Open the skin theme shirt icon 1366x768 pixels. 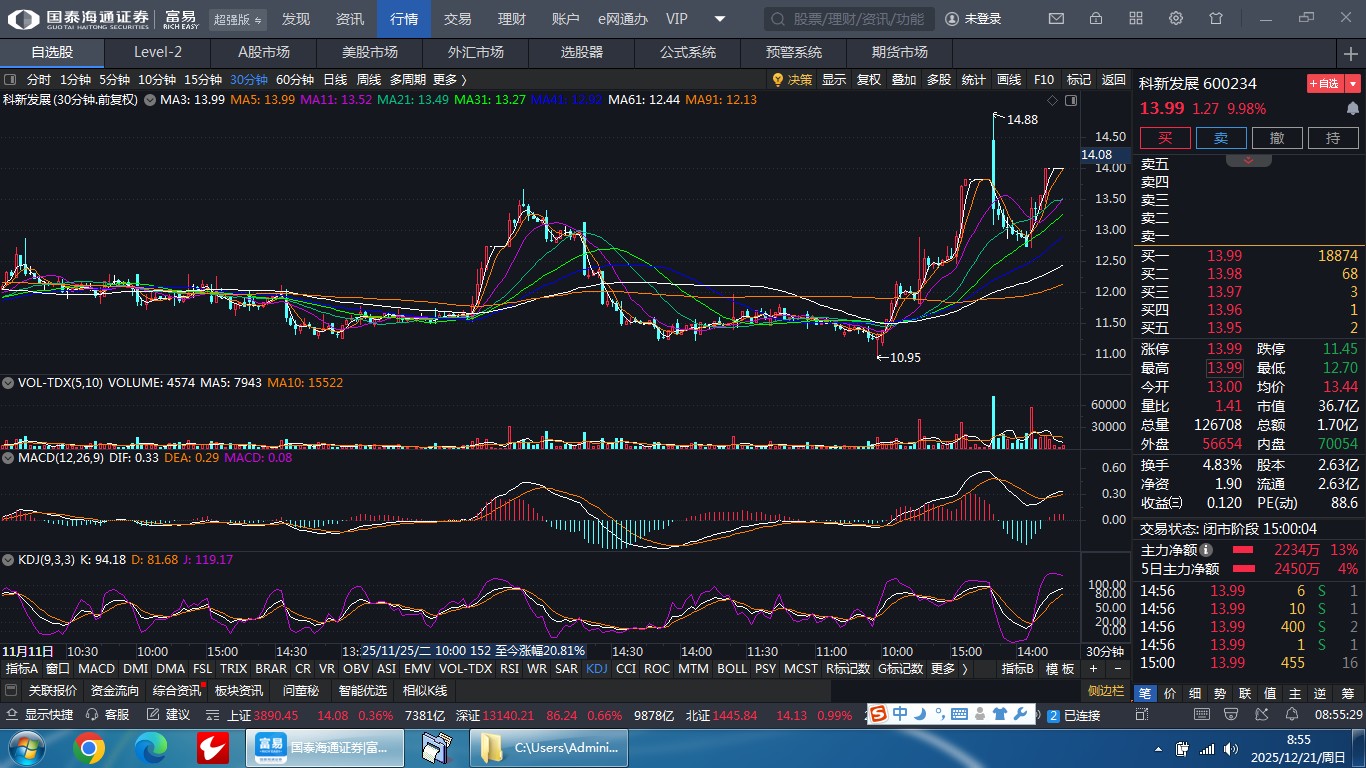point(1216,19)
